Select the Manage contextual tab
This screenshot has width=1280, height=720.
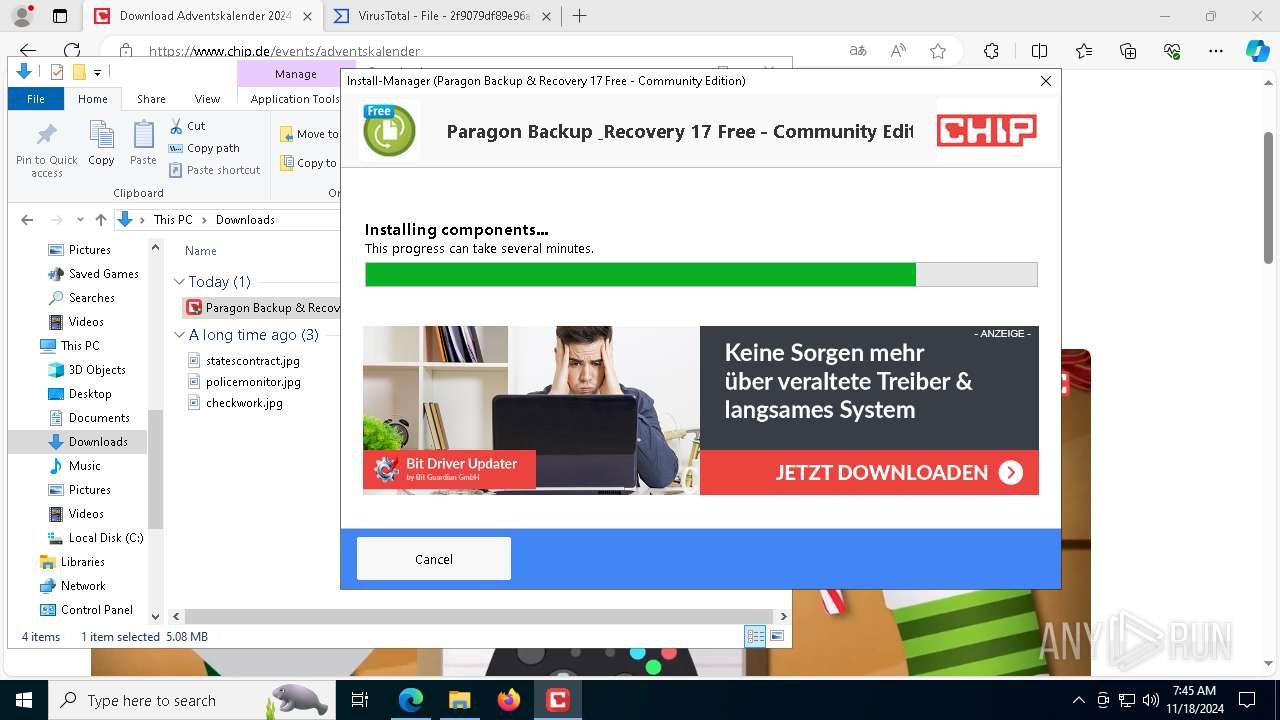point(295,74)
